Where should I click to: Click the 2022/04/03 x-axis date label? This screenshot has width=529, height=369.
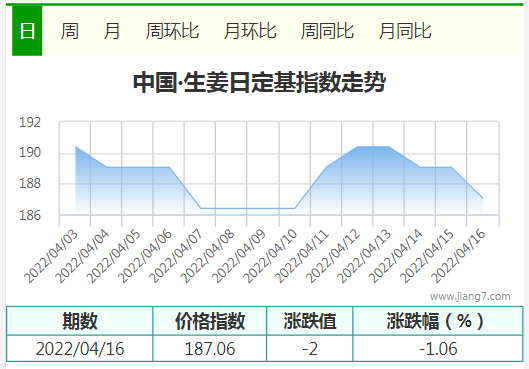tap(51, 256)
